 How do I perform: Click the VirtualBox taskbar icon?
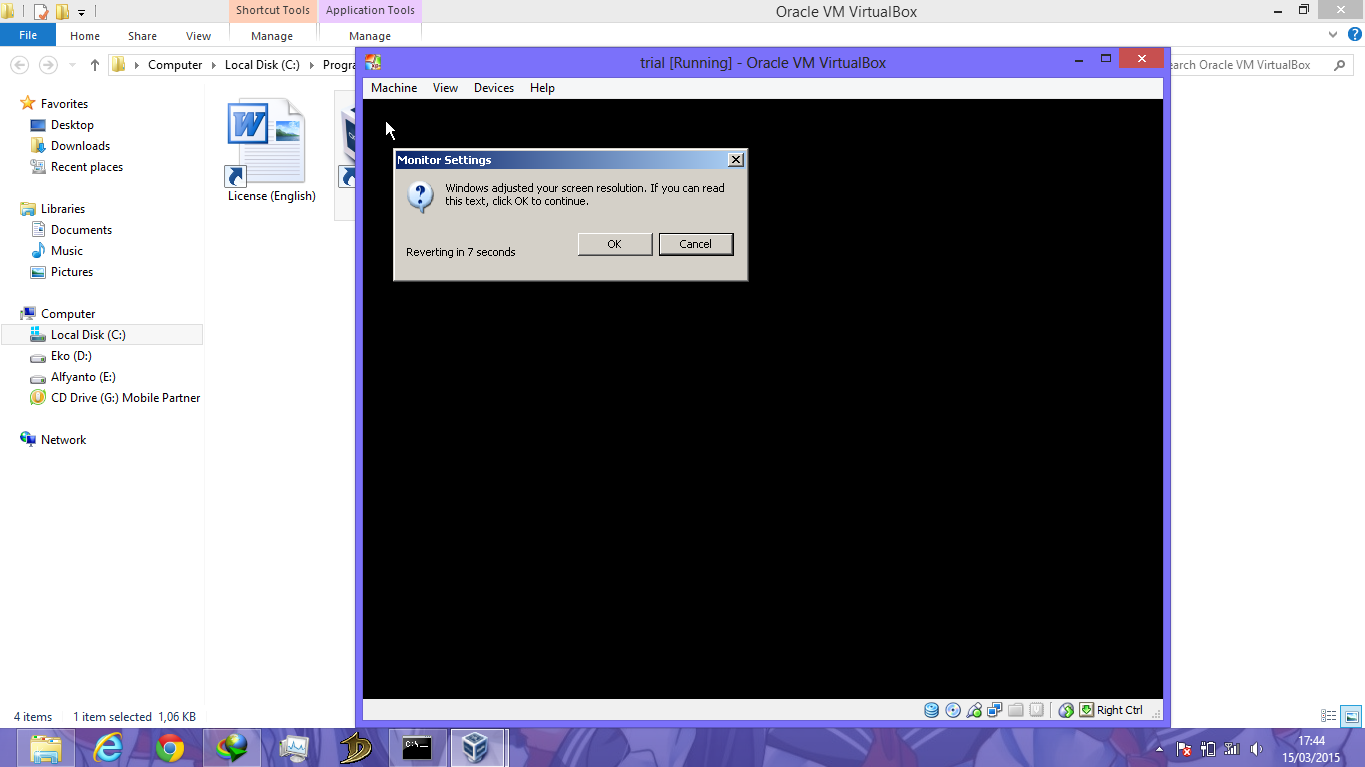479,747
